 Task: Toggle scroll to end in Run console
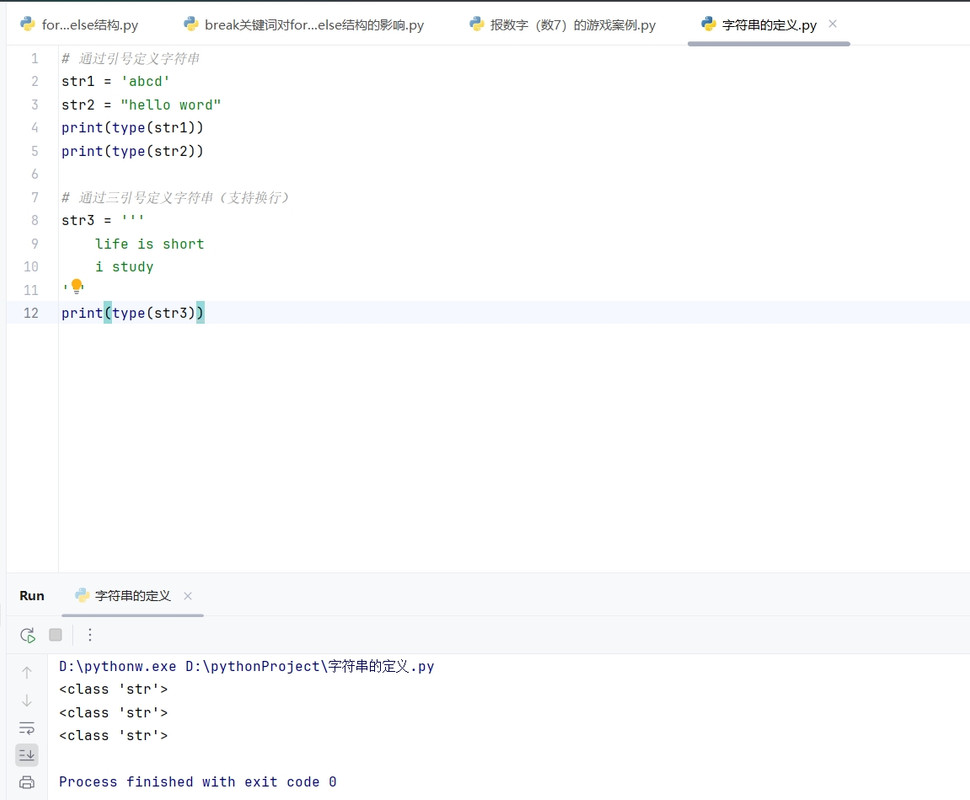click(27, 755)
